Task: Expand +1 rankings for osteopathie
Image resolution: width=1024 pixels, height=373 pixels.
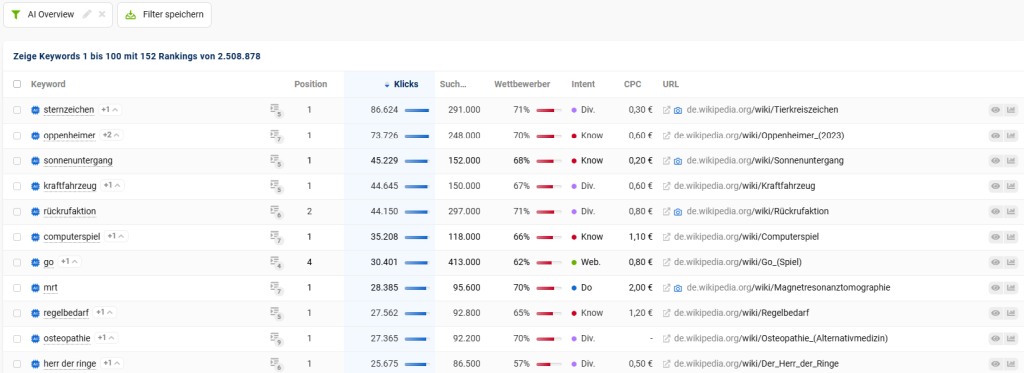Action: coord(106,338)
